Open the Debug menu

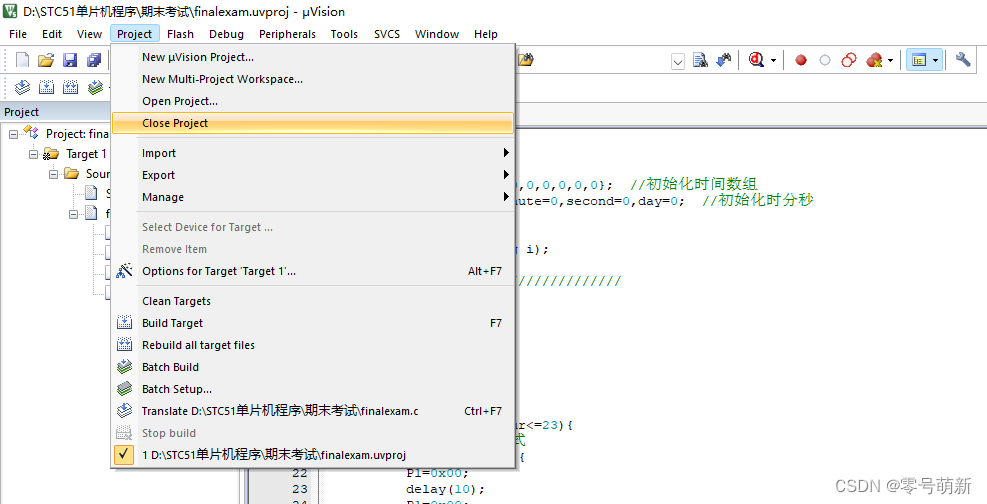click(x=227, y=34)
